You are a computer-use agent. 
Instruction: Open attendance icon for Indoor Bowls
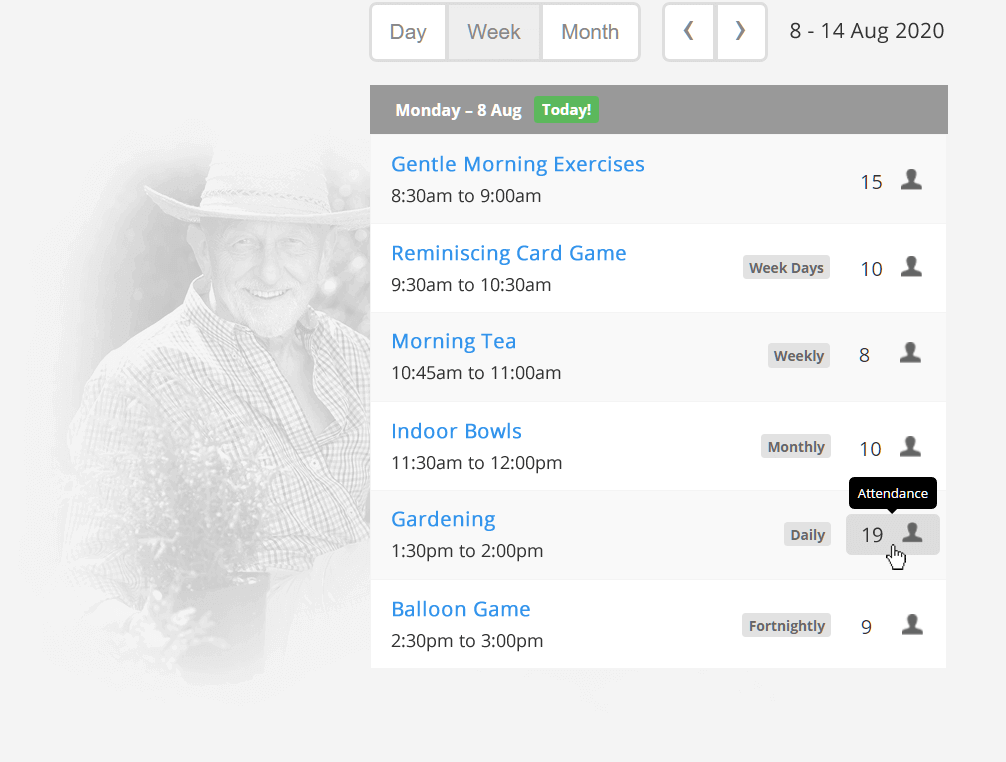pos(910,447)
